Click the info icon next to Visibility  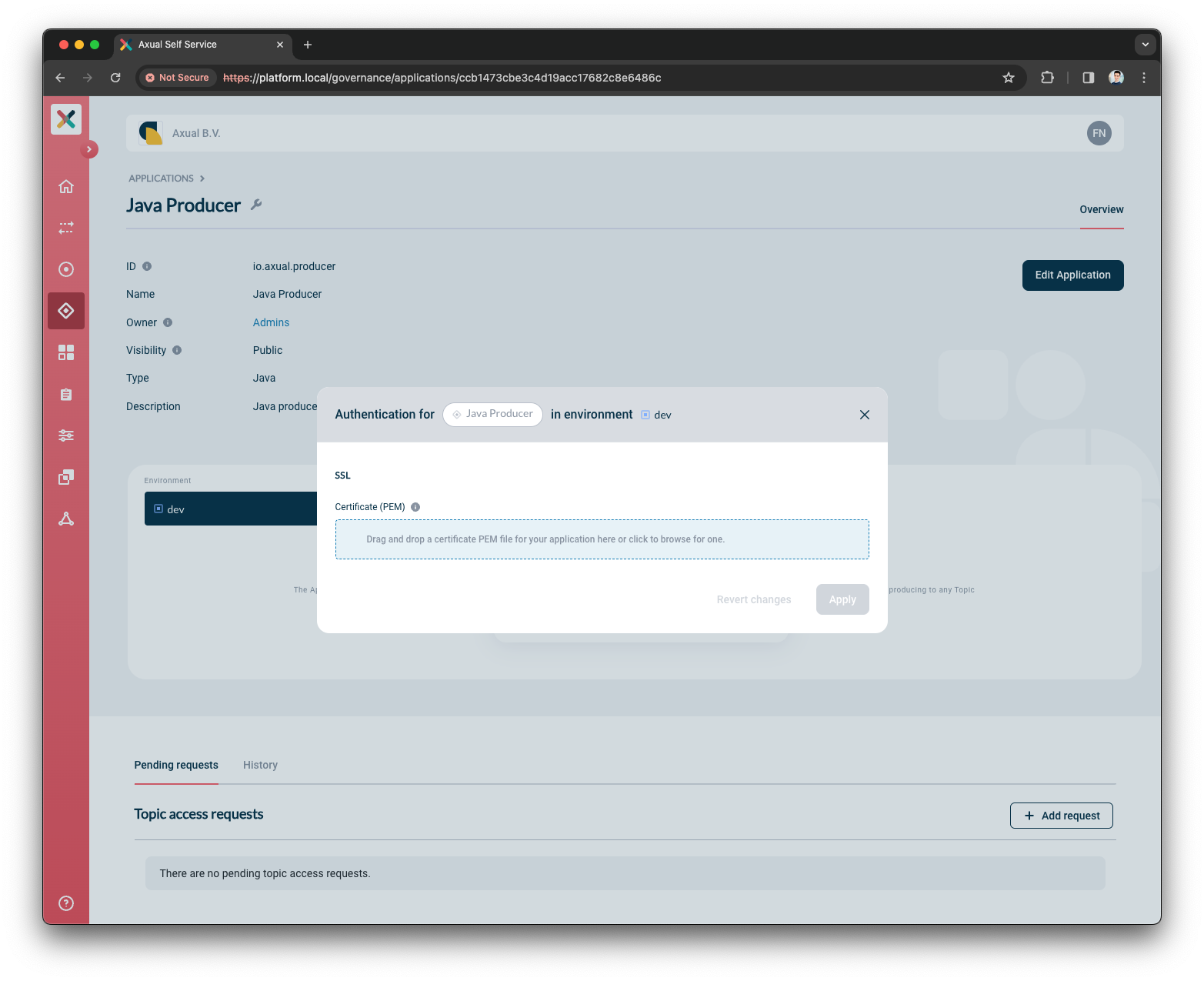point(177,350)
